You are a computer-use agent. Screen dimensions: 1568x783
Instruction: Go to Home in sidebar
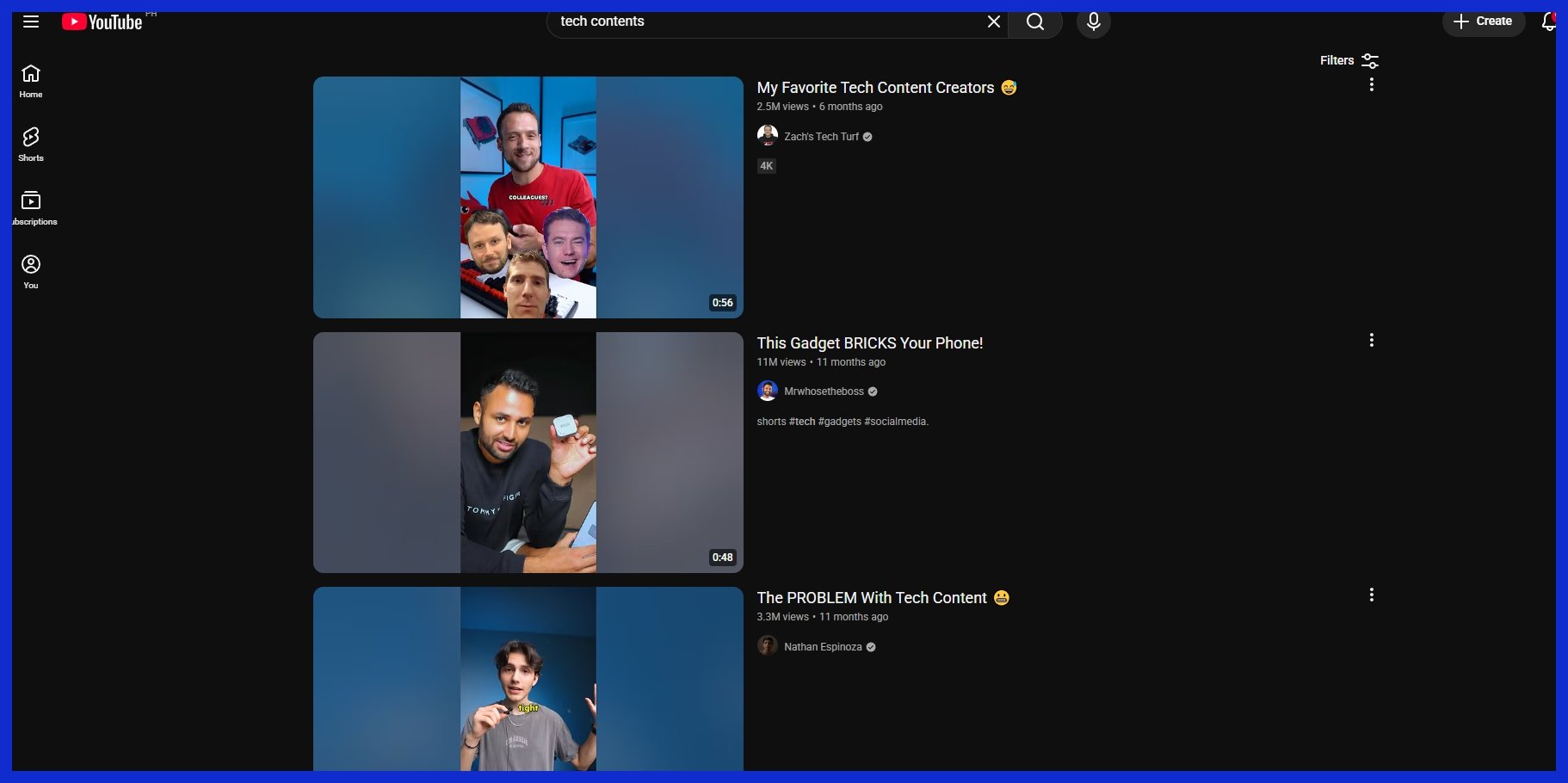coord(31,81)
